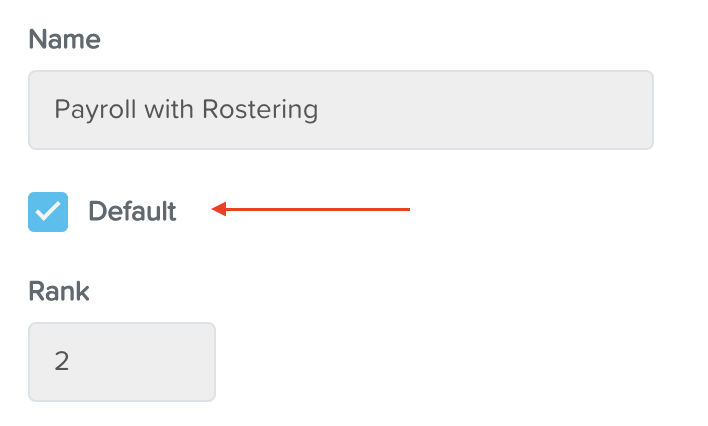Click the Rank field label
Viewport: 708px width, 426px height.
(59, 291)
